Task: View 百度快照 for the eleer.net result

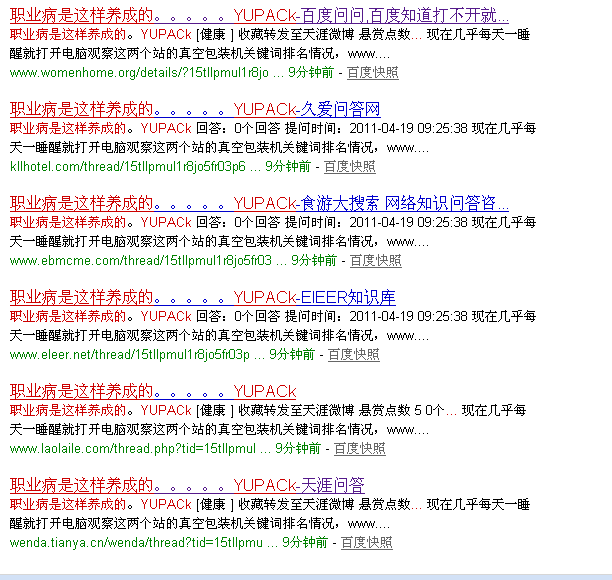Action: click(354, 355)
